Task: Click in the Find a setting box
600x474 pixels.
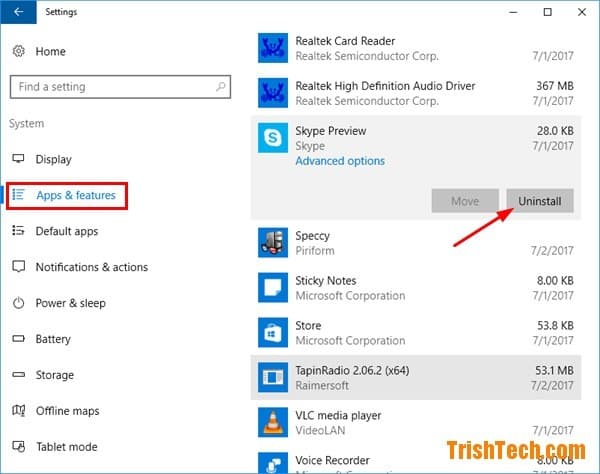Action: tap(120, 87)
